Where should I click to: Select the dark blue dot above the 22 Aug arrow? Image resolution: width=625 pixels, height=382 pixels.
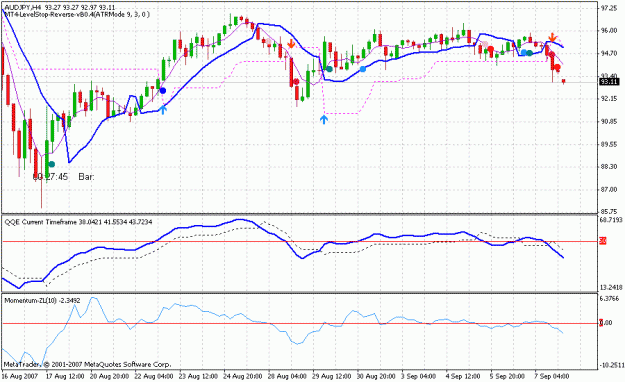(x=163, y=91)
